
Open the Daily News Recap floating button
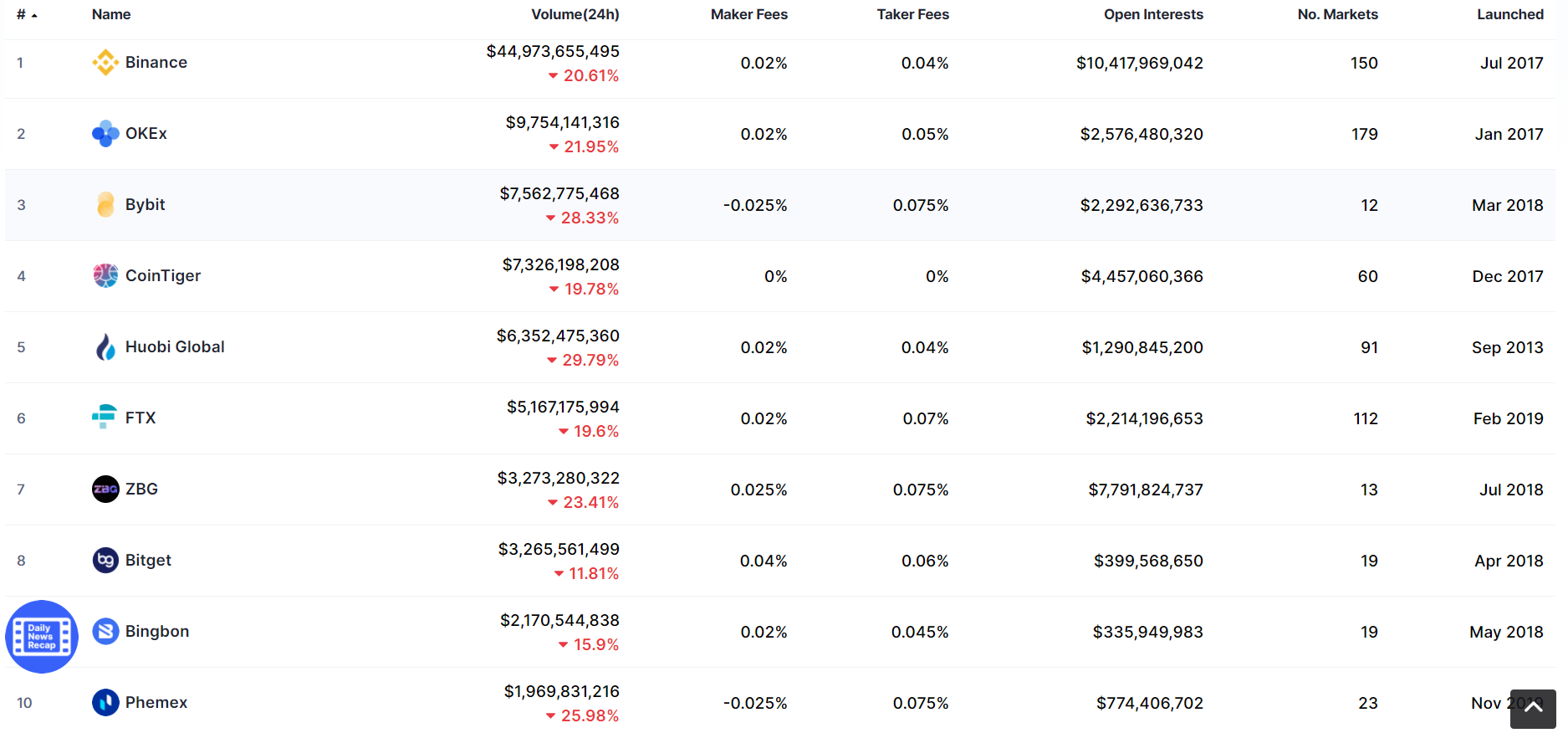(x=42, y=637)
